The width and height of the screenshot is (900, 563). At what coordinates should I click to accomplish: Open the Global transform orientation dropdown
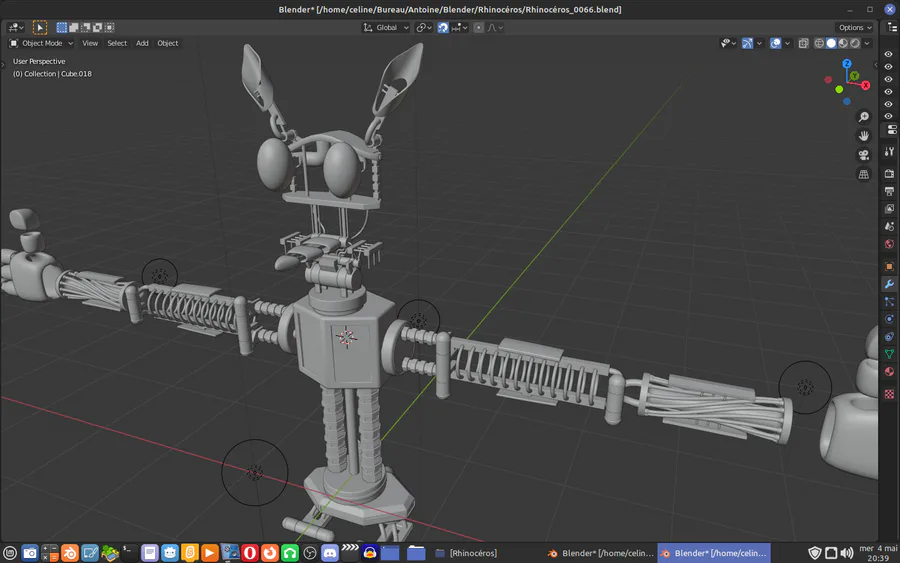[386, 28]
